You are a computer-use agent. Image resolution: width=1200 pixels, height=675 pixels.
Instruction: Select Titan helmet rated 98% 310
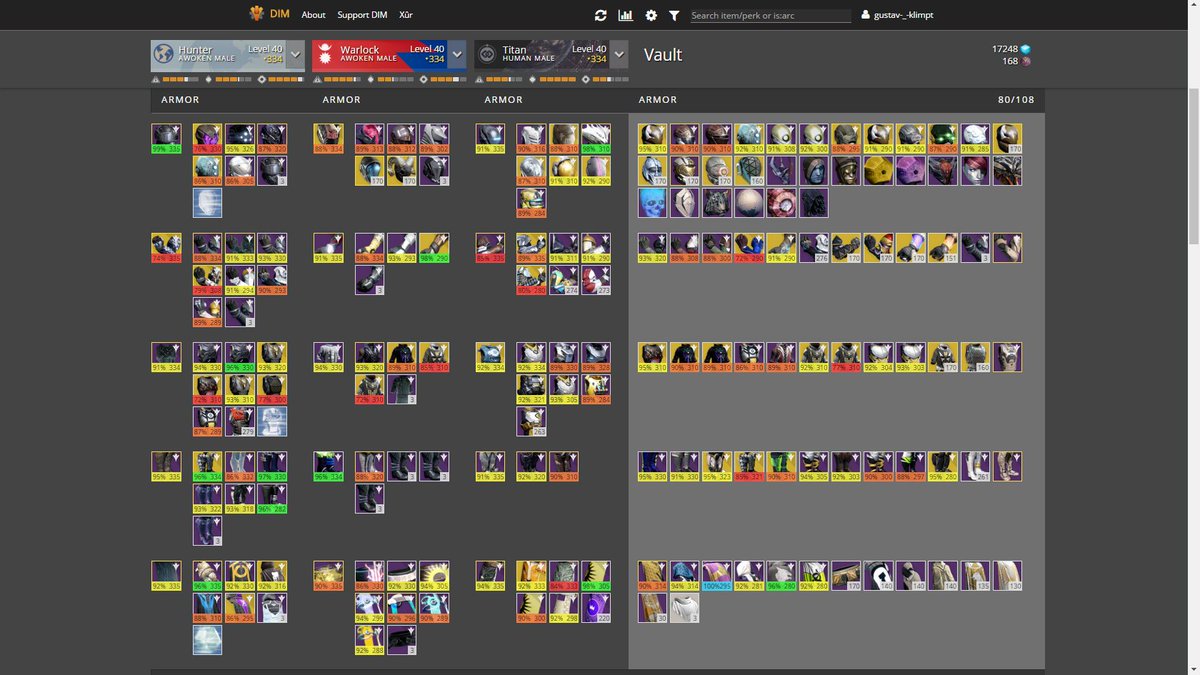(596, 139)
